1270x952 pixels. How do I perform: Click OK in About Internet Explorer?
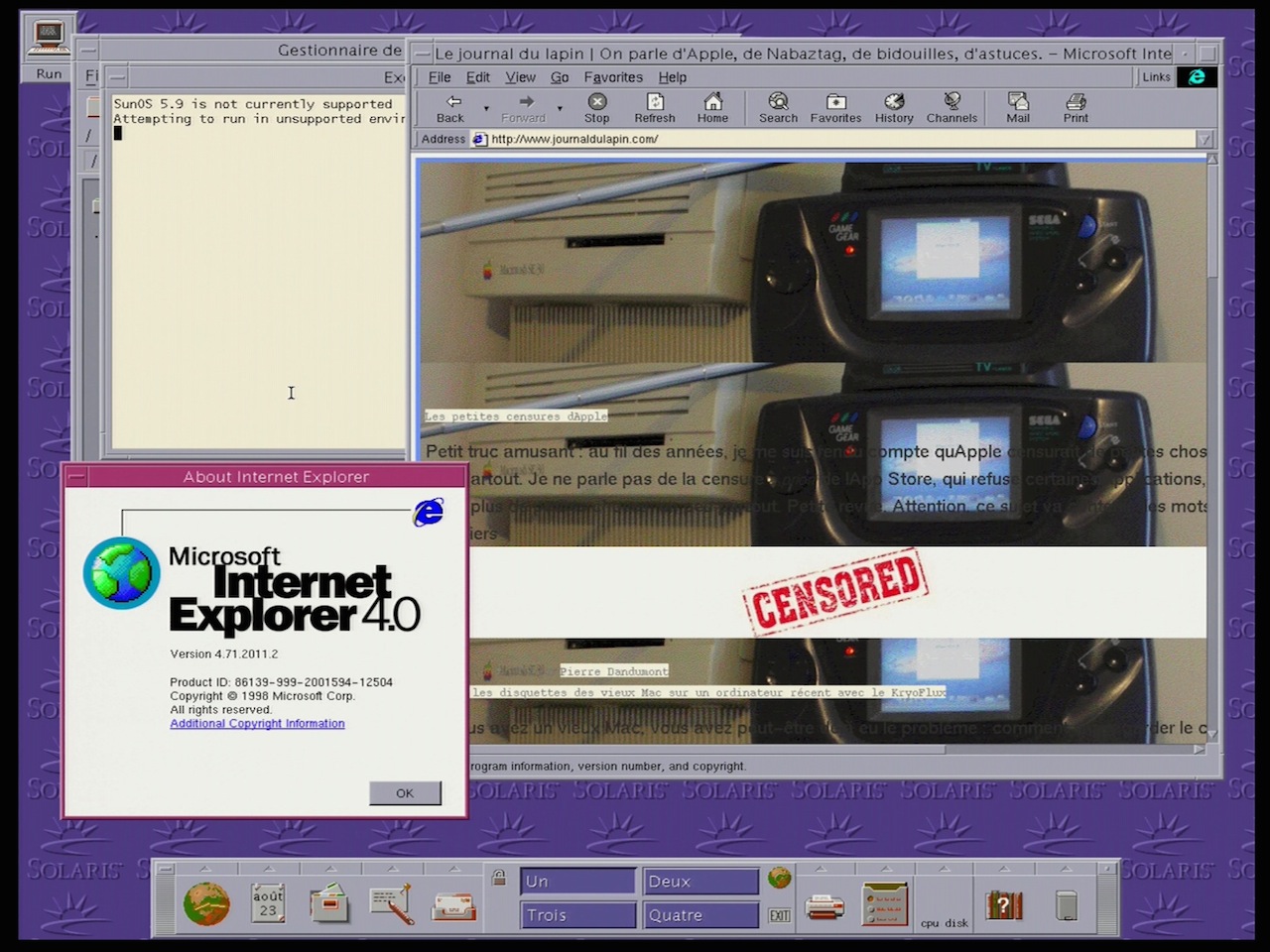(x=405, y=793)
